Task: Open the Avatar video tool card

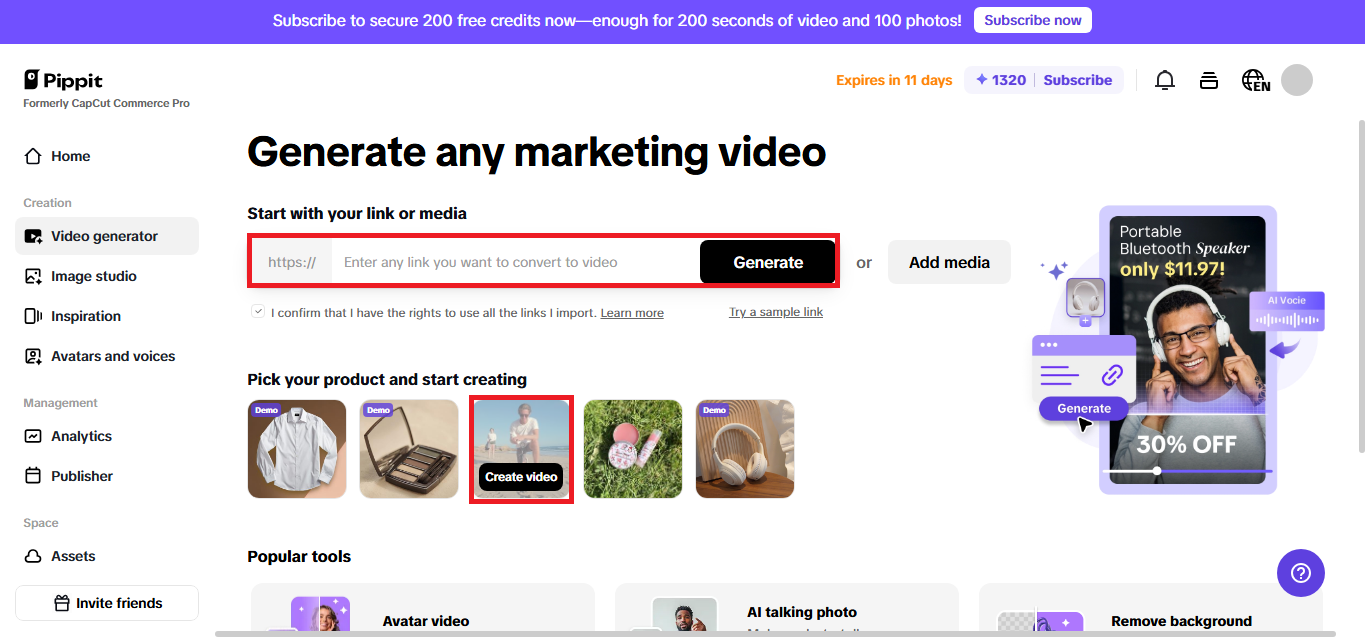Action: pyautogui.click(x=423, y=610)
